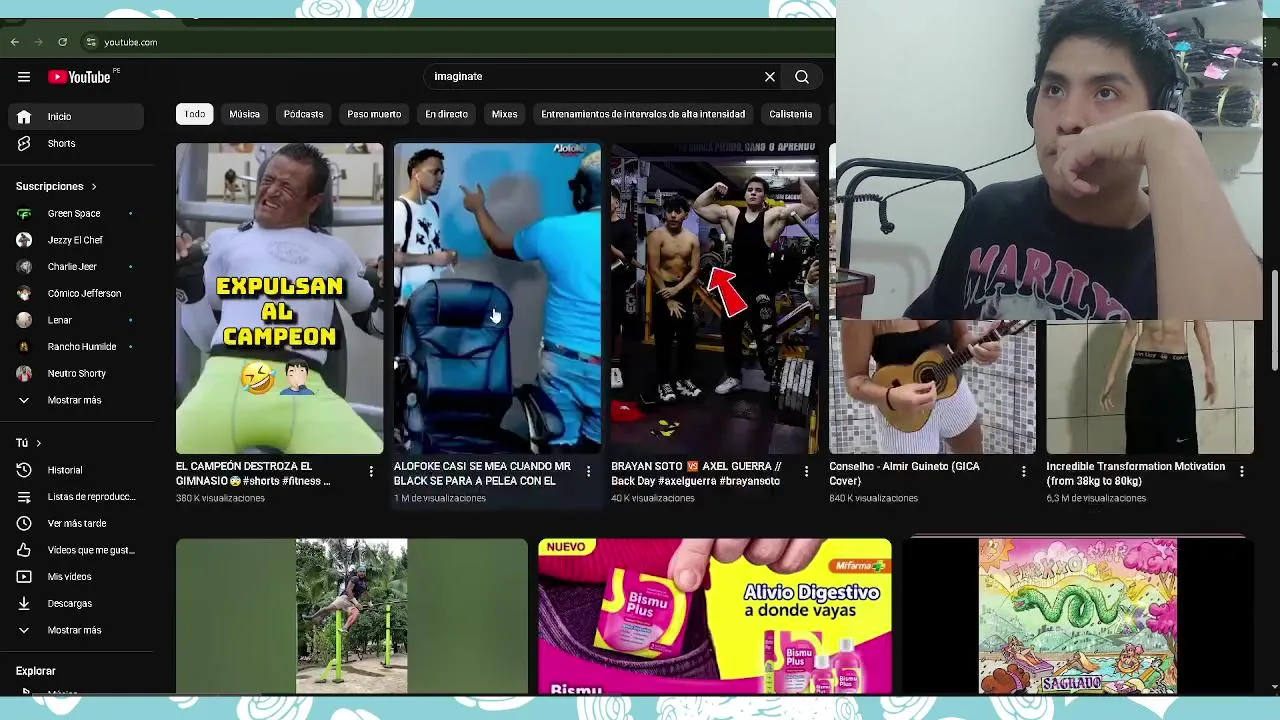Open title Incredible Transformation Motivation
Image resolution: width=1280 pixels, height=720 pixels.
(x=1135, y=474)
